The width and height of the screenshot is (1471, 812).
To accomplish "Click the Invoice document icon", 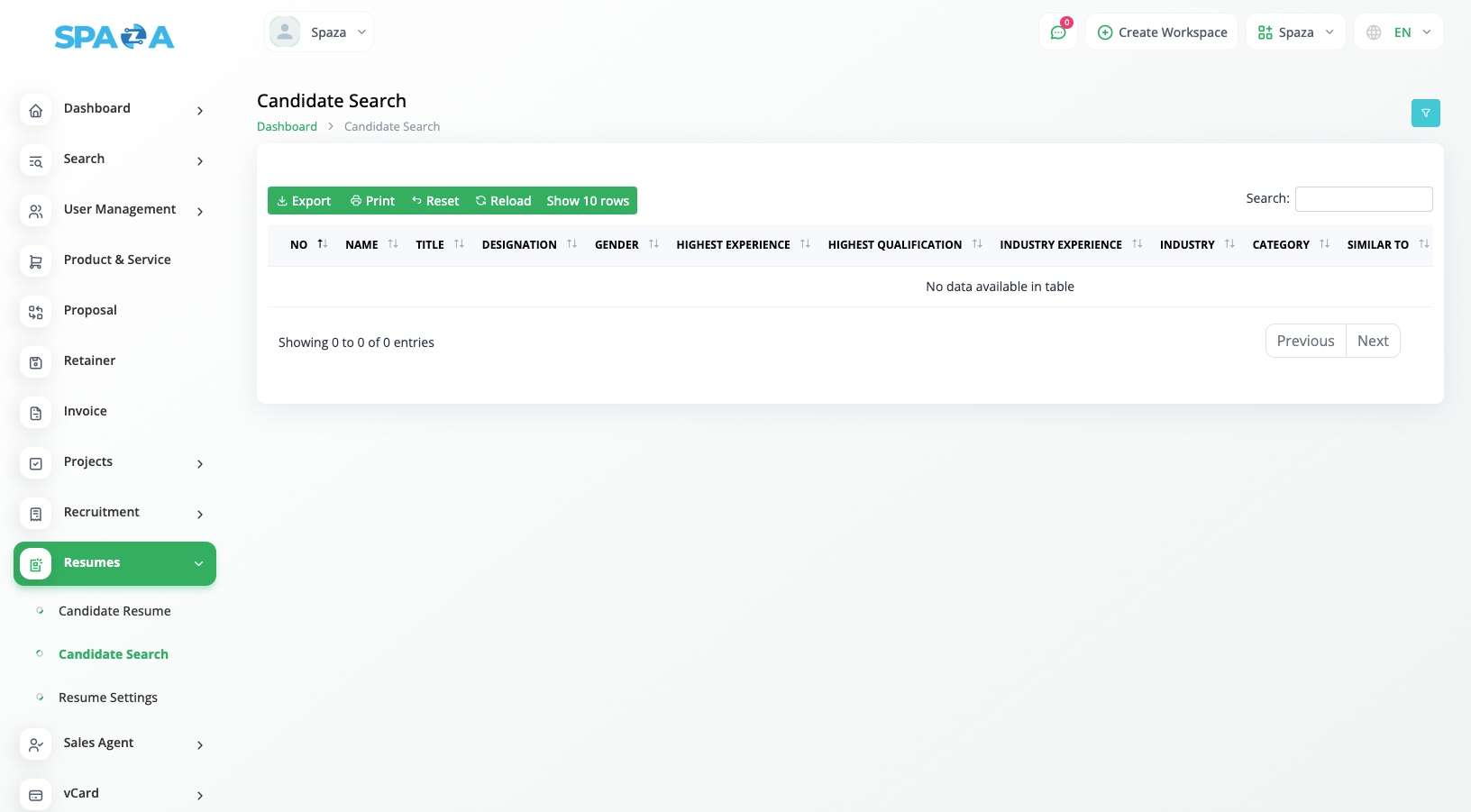I will [x=36, y=413].
